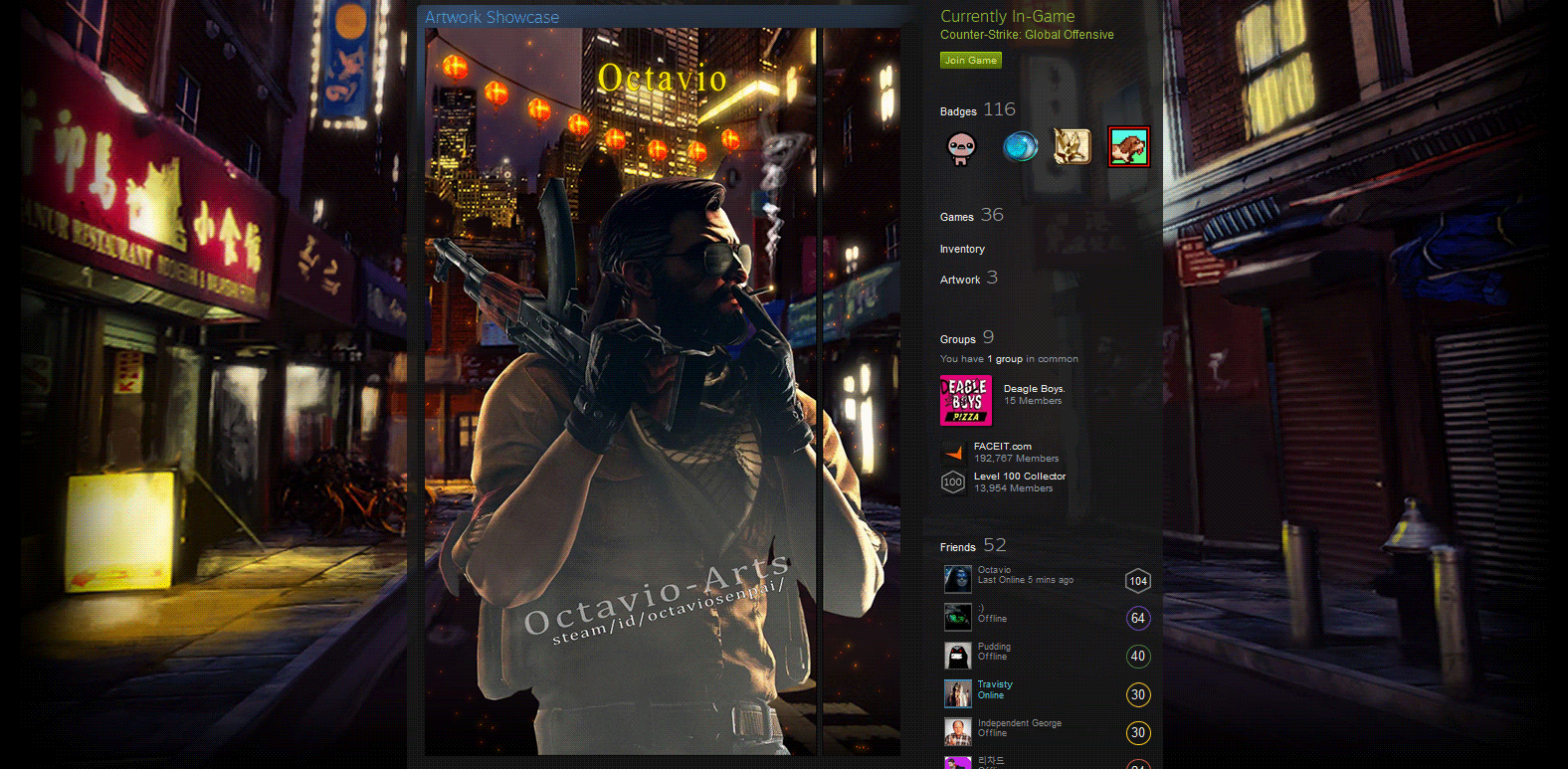Open friend Independent George's name
1568x769 pixels.
point(1020,723)
